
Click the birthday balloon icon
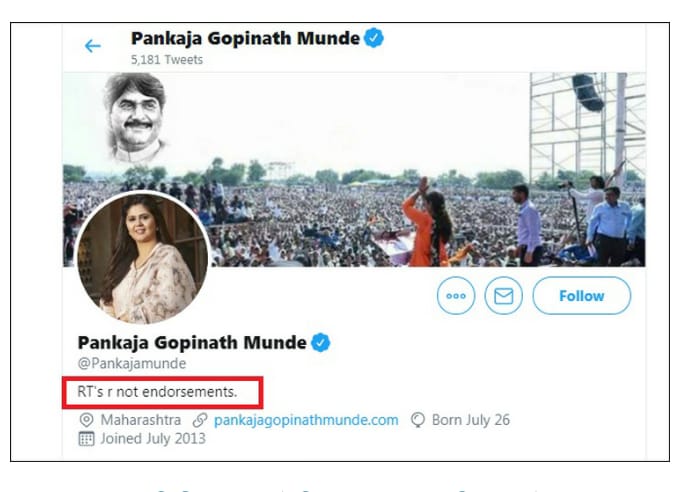coord(418,420)
